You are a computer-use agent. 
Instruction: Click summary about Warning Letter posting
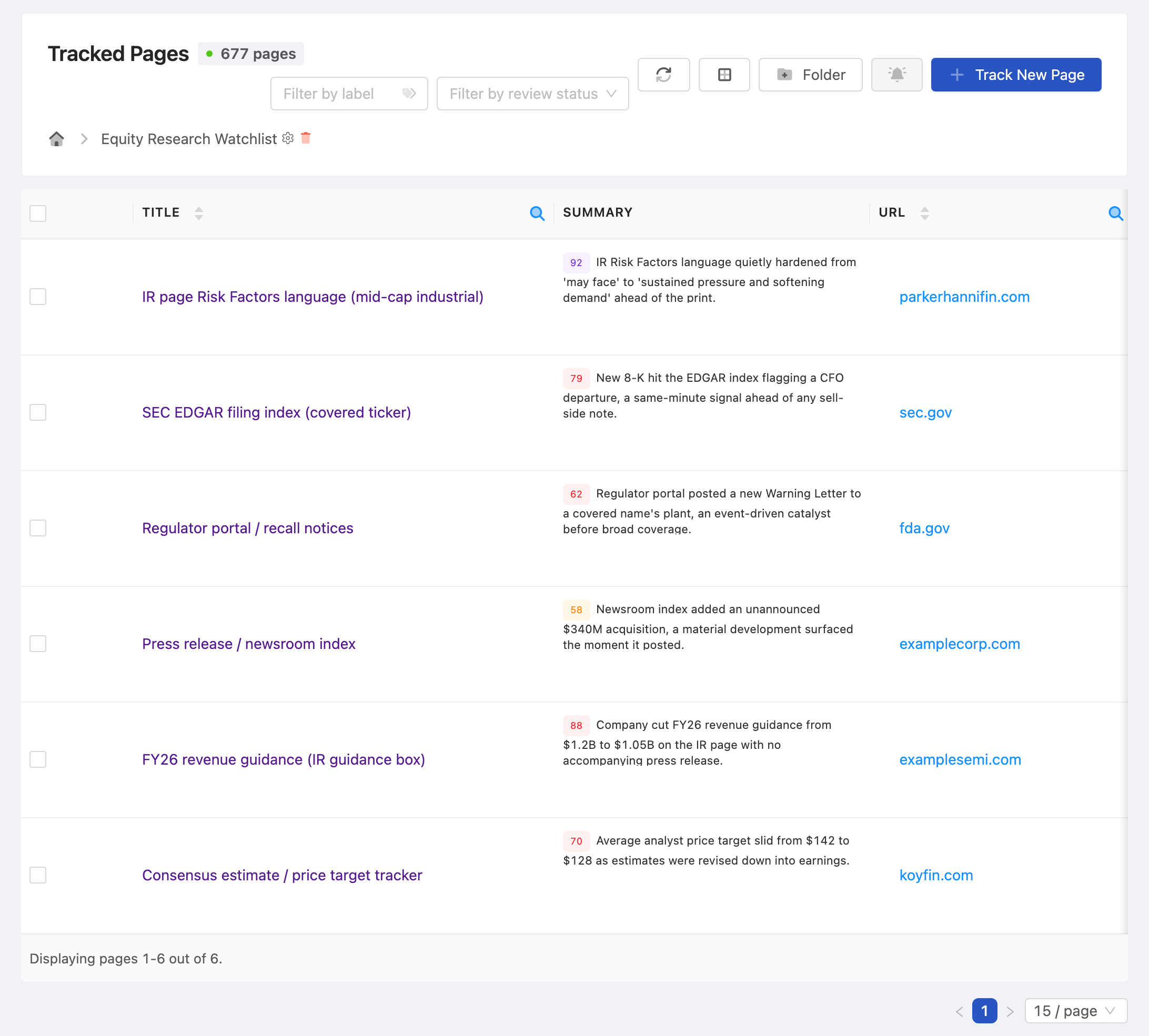712,511
